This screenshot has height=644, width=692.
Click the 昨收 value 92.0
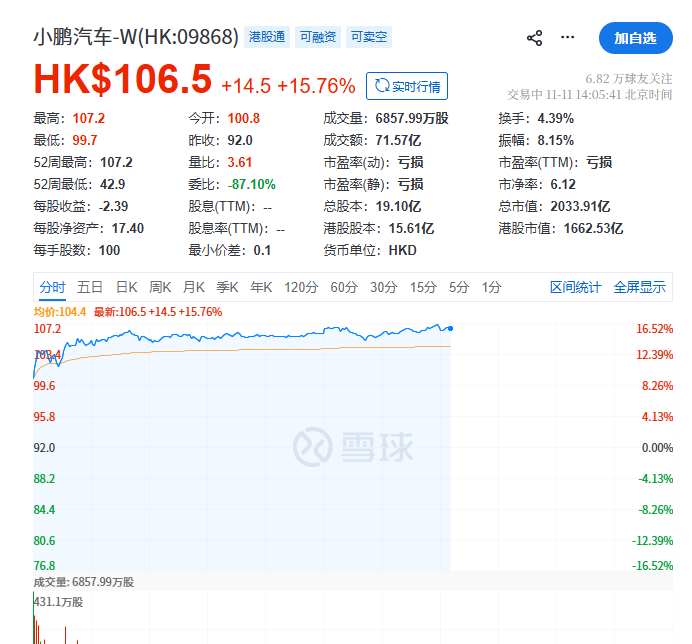(x=240, y=140)
